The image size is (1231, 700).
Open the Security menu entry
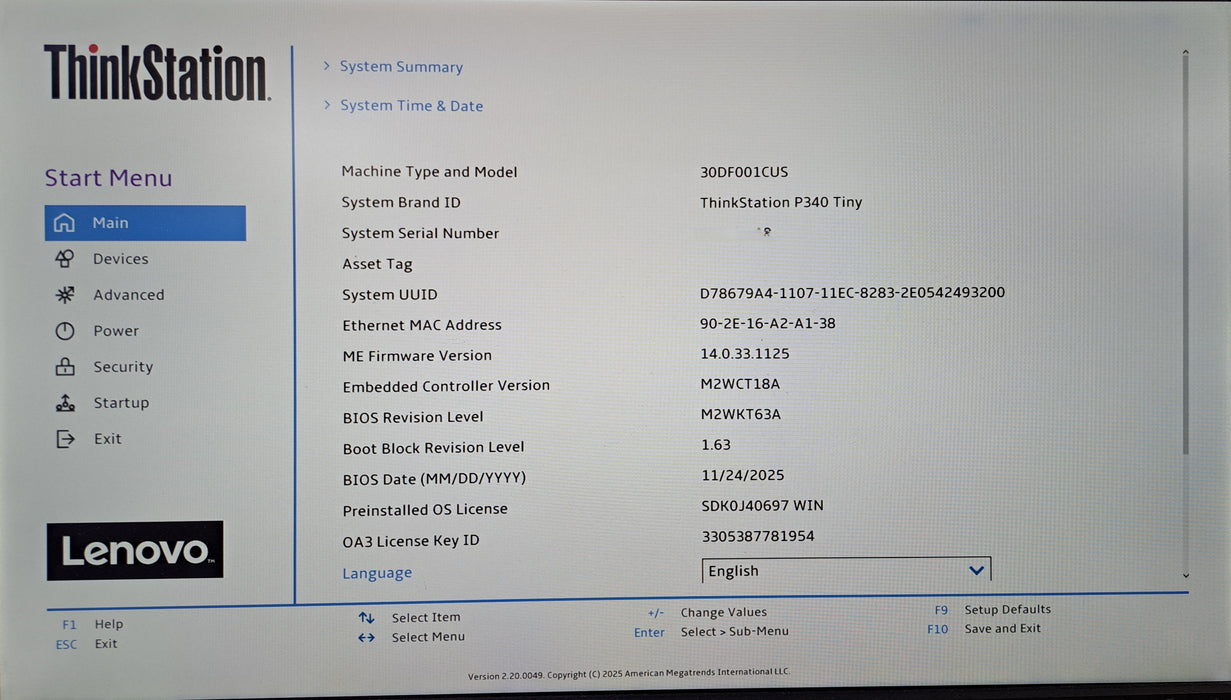pos(123,367)
